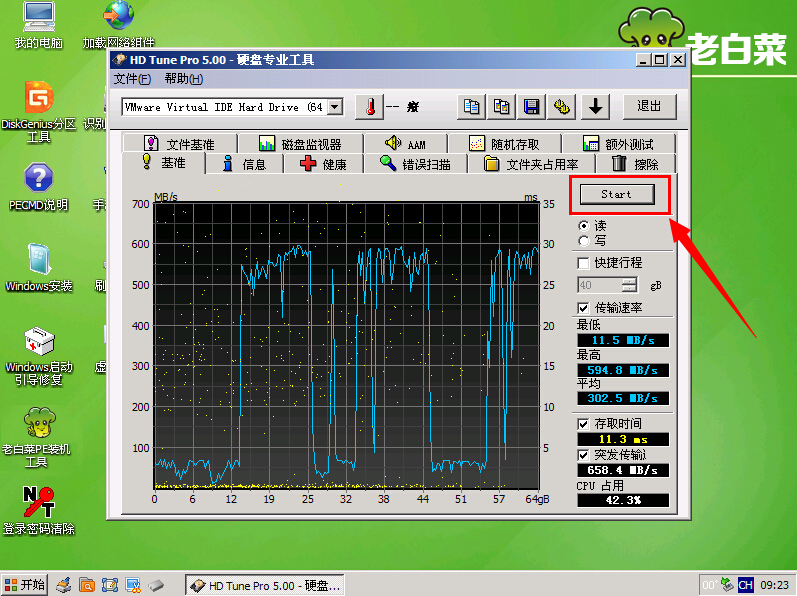Open 老白菜PE装机工具 desktop icon
Viewport: 797px width, 596px height.
[37, 437]
